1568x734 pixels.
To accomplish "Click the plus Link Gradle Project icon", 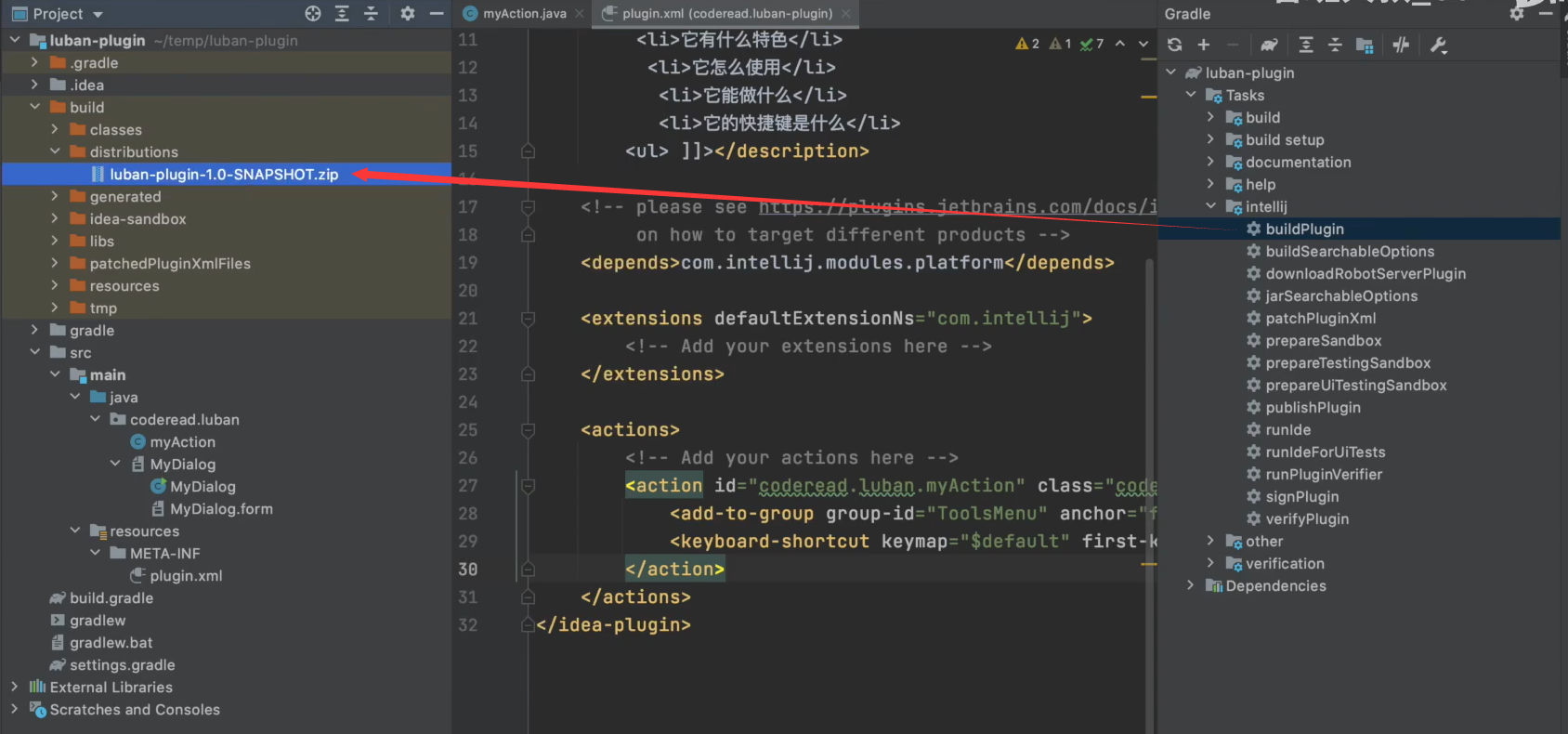I will click(1204, 45).
